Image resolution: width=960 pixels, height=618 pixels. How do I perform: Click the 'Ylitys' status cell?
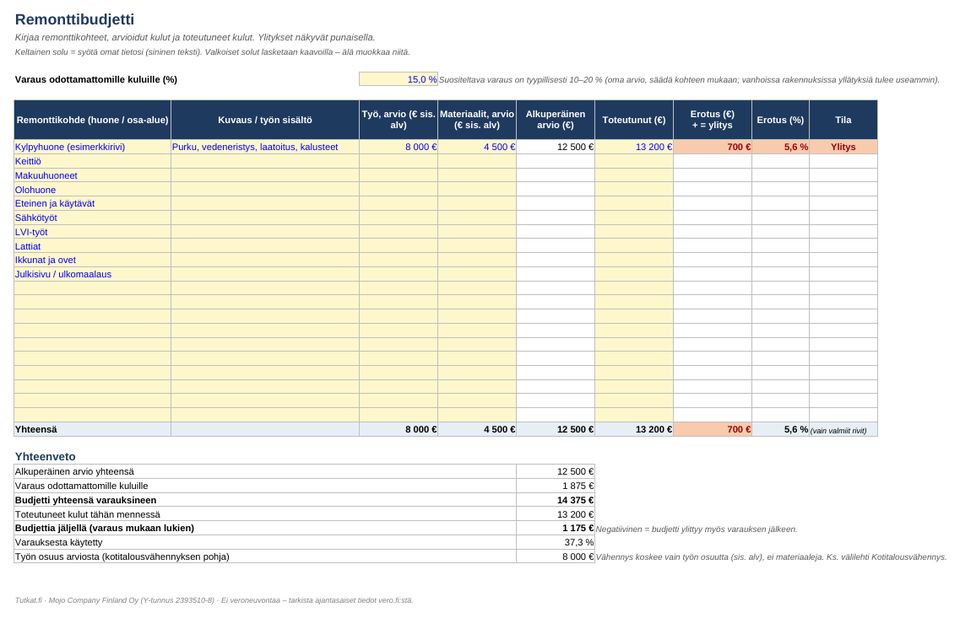(843, 147)
